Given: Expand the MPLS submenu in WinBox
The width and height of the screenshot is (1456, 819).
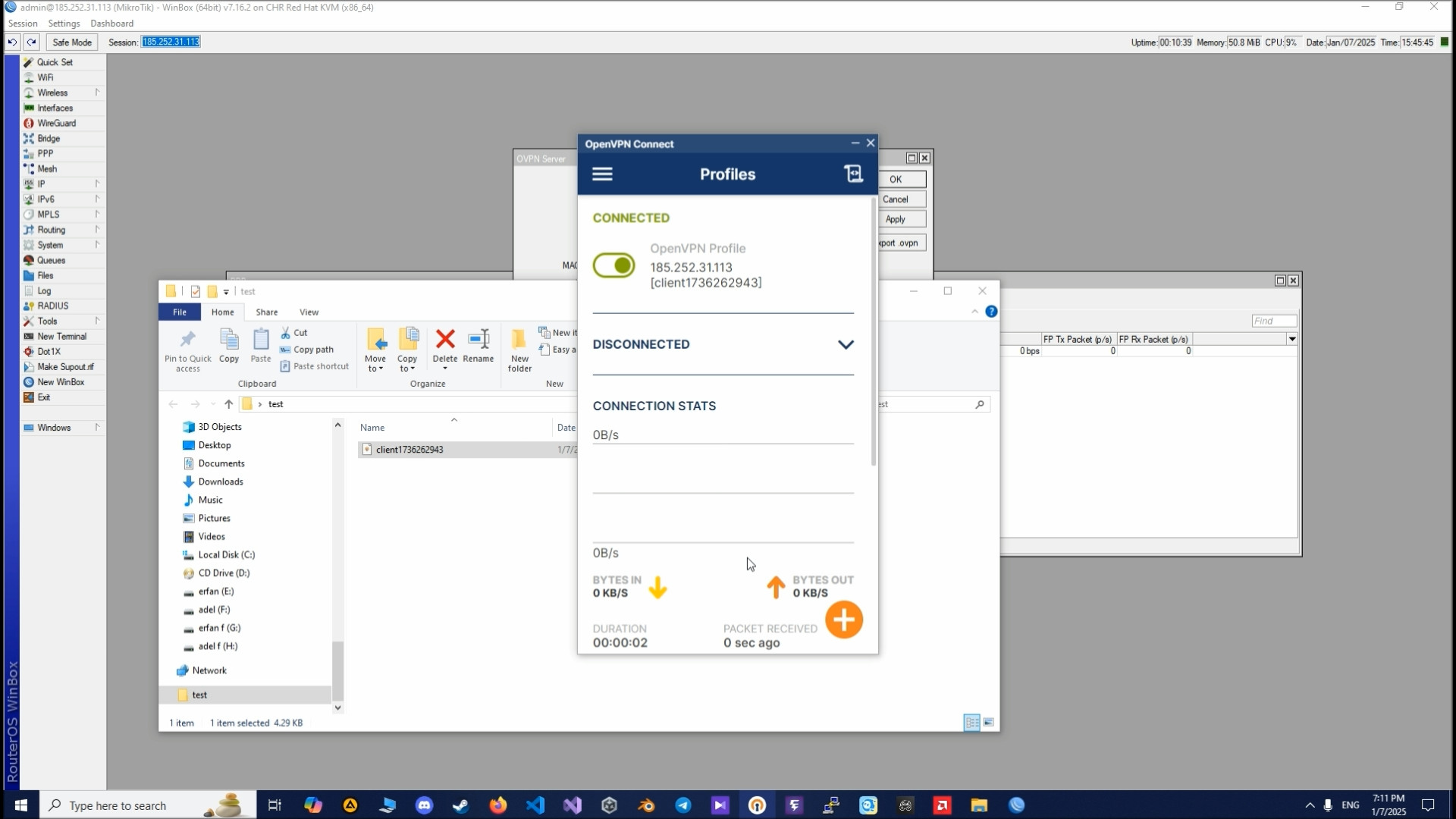Looking at the screenshot, I should pos(97,214).
